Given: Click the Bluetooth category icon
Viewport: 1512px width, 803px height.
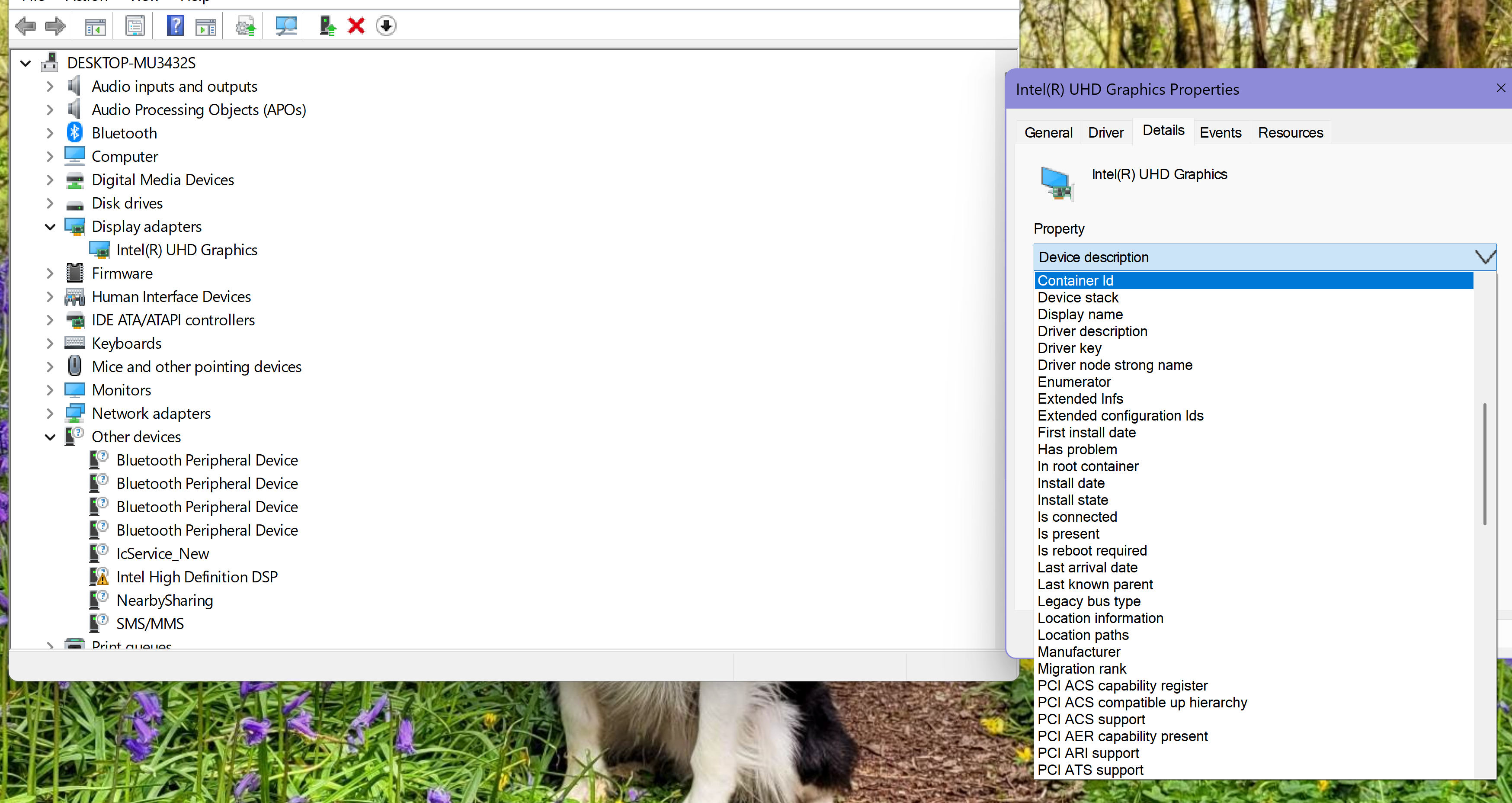Looking at the screenshot, I should (74, 133).
